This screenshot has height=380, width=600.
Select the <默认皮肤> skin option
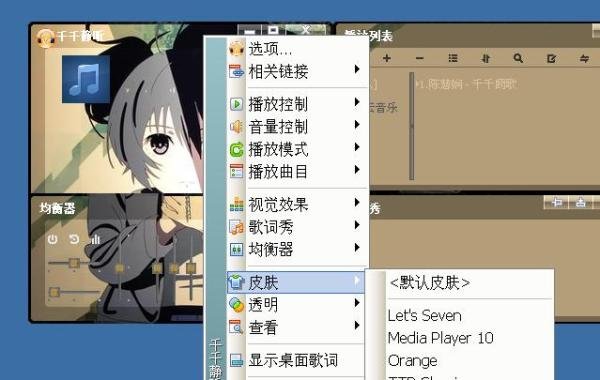pyautogui.click(x=429, y=283)
